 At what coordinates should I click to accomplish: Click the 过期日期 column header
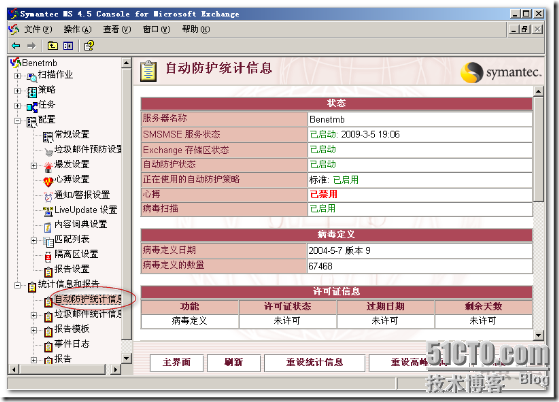[x=385, y=306]
